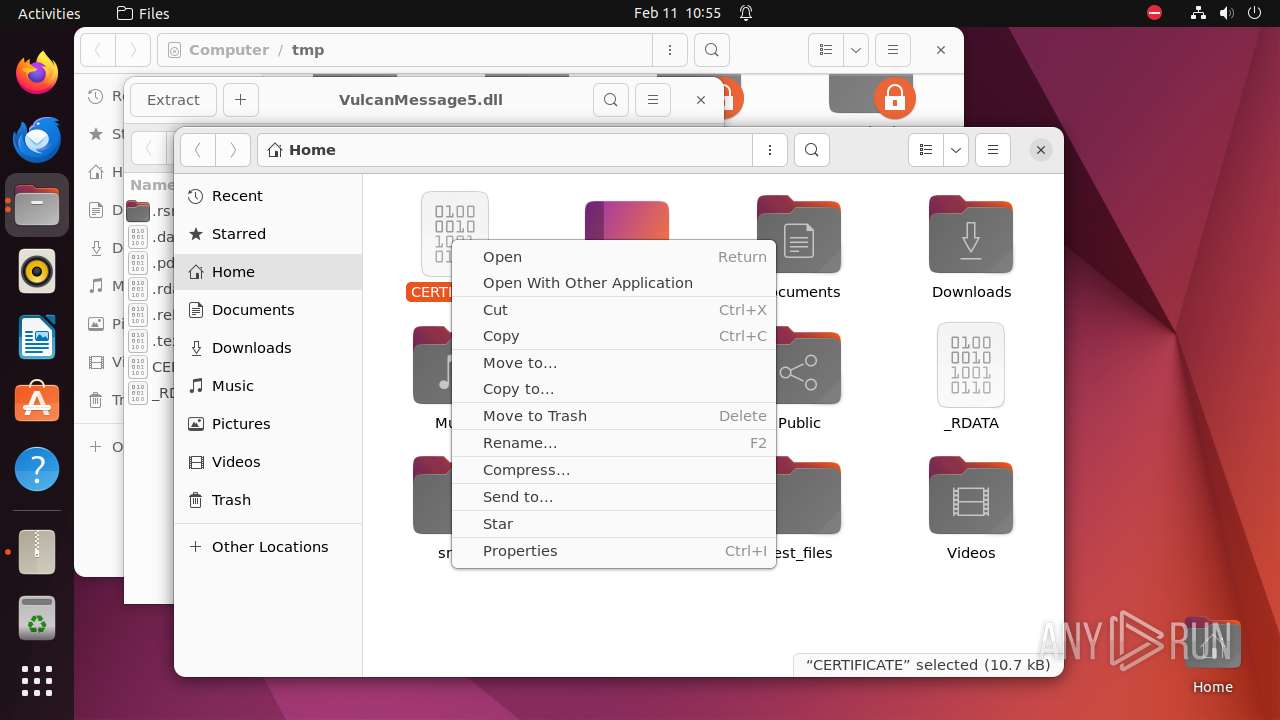Search in the Home window
Image resolution: width=1280 pixels, height=720 pixels.
(x=812, y=150)
